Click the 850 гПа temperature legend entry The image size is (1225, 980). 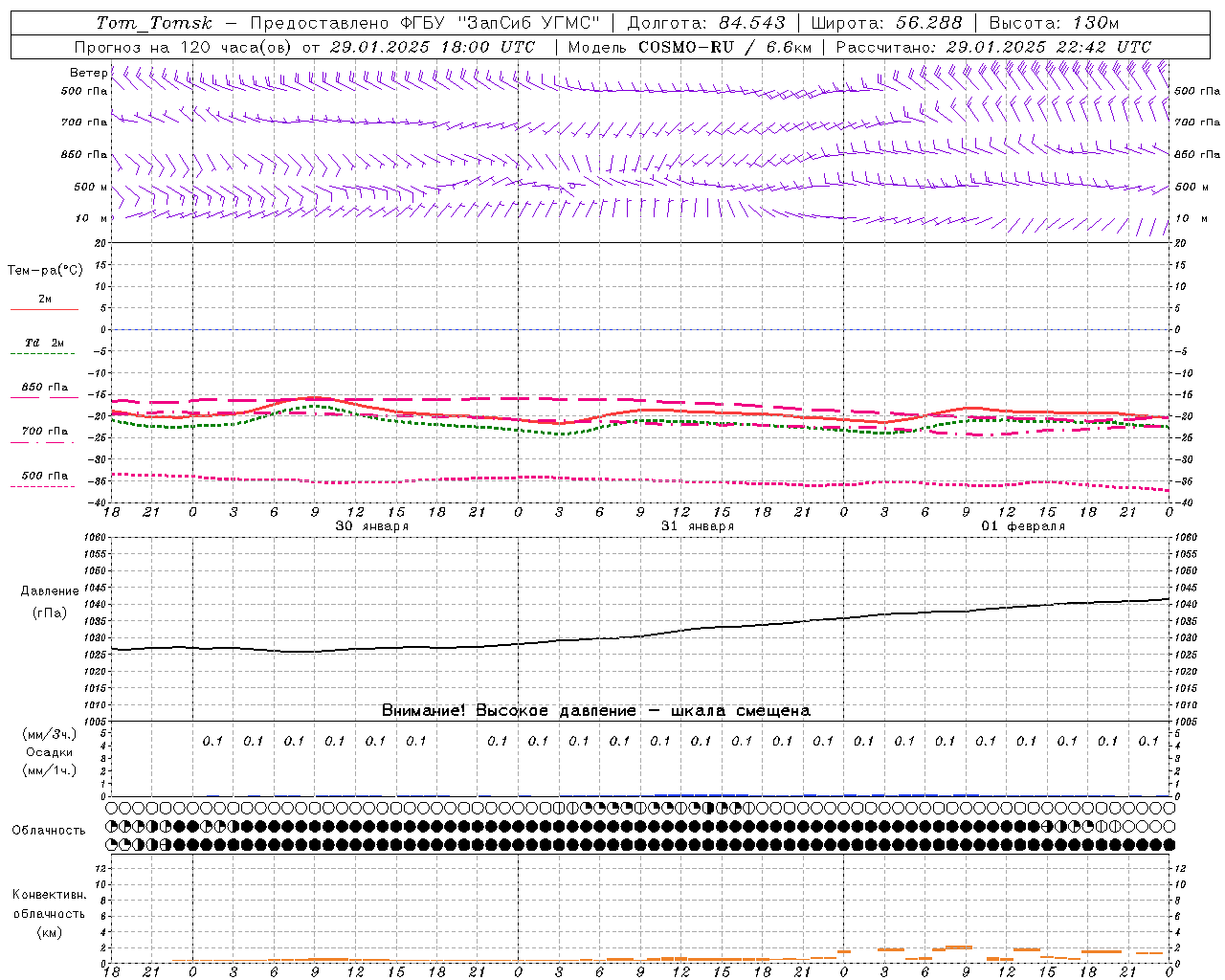coord(45,388)
